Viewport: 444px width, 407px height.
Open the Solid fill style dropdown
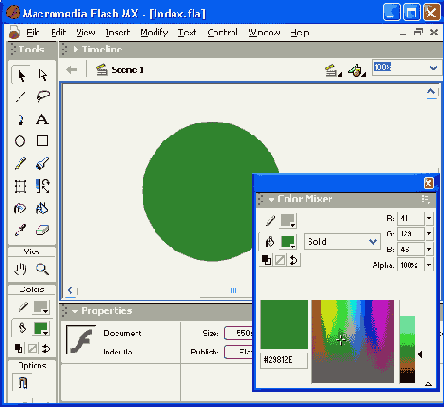342,242
